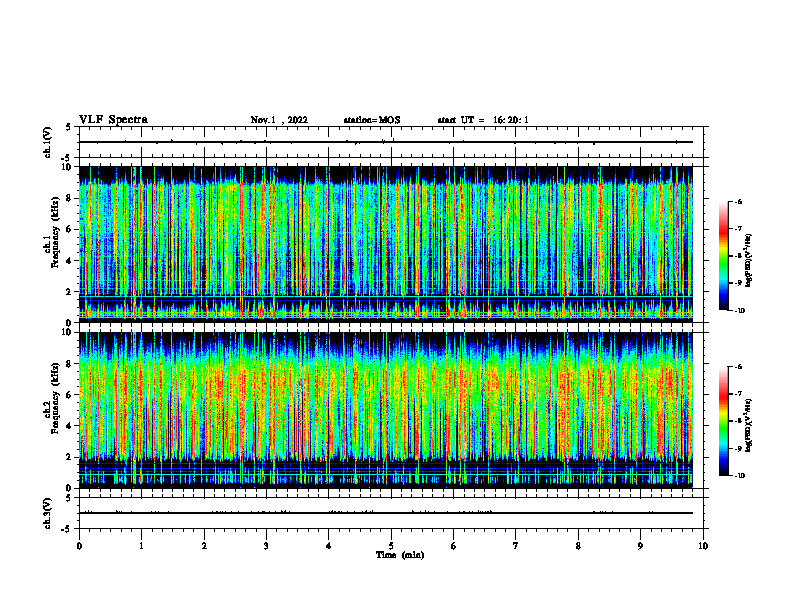Click the "Time (min)" axis label

400,555
